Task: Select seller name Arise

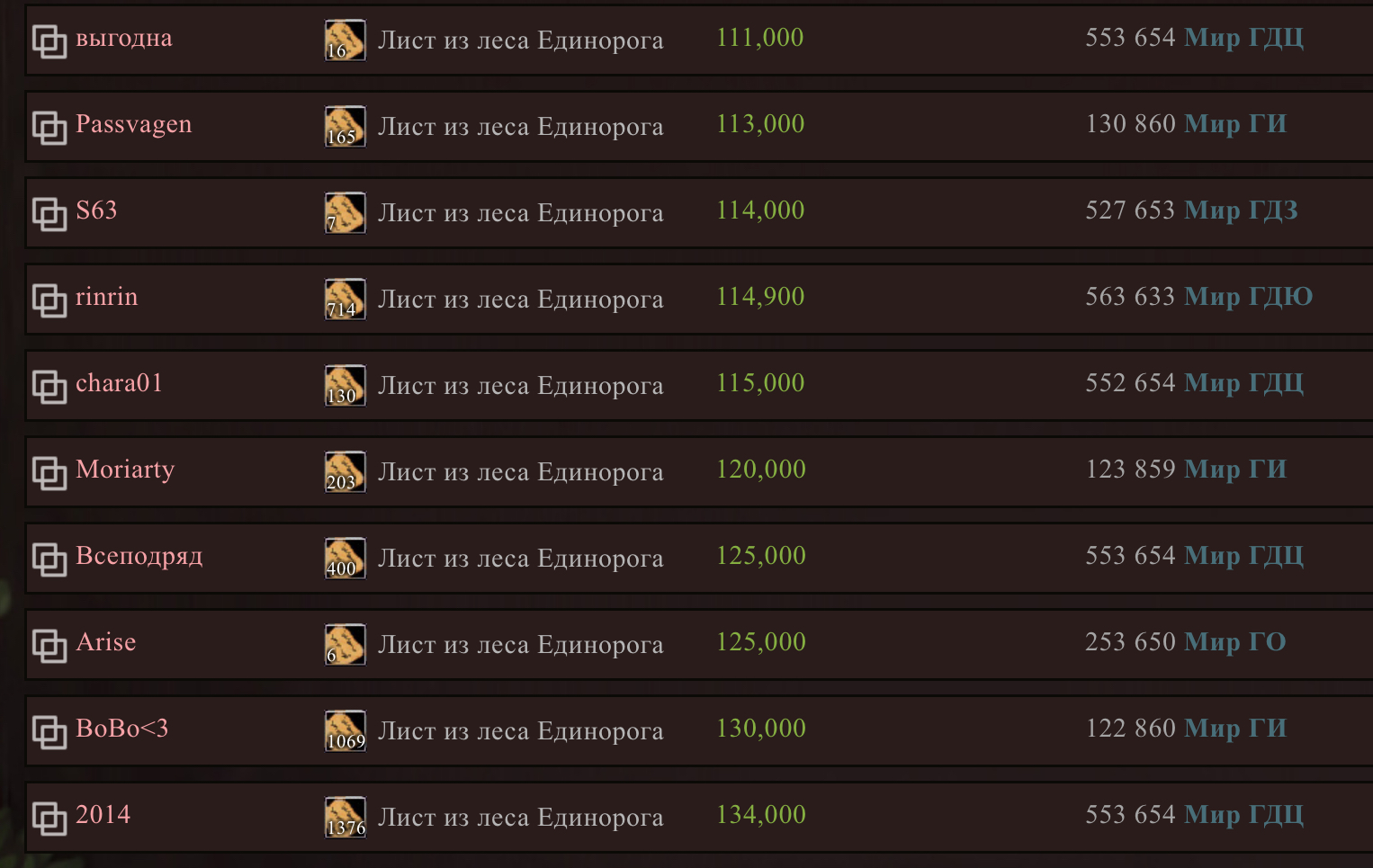Action: pyautogui.click(x=106, y=642)
